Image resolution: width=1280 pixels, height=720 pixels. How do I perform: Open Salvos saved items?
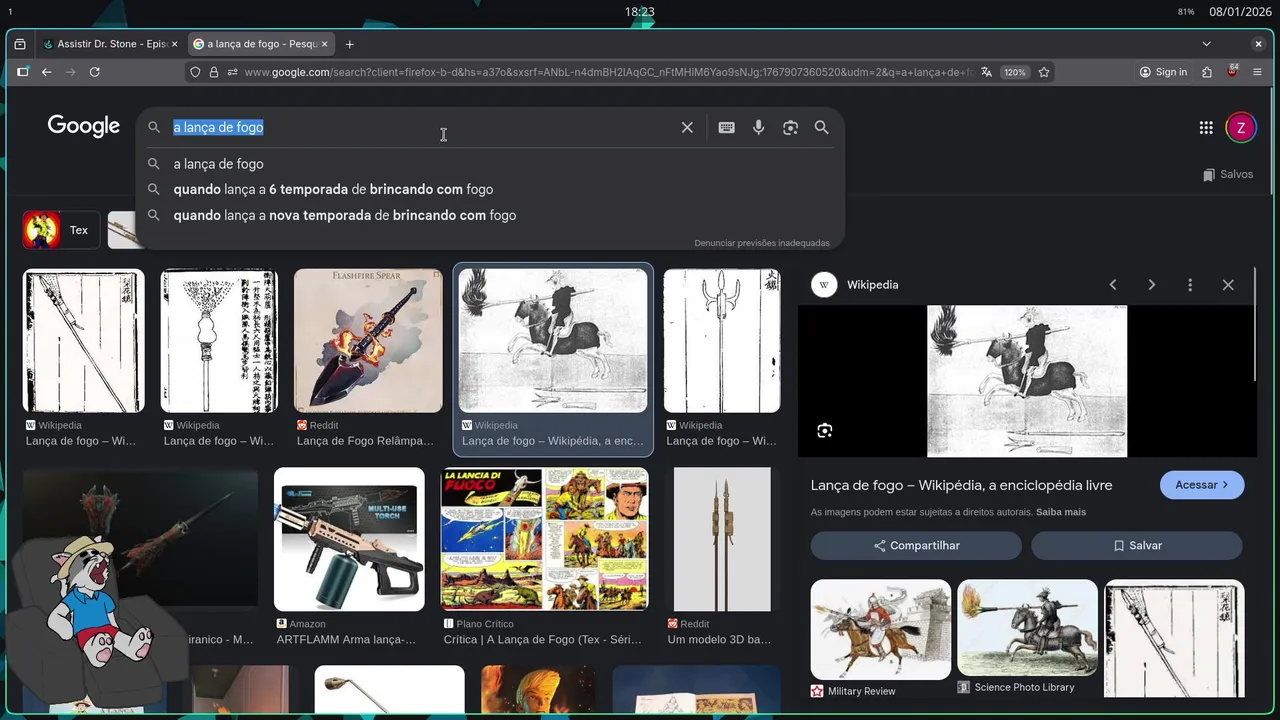tap(1228, 174)
